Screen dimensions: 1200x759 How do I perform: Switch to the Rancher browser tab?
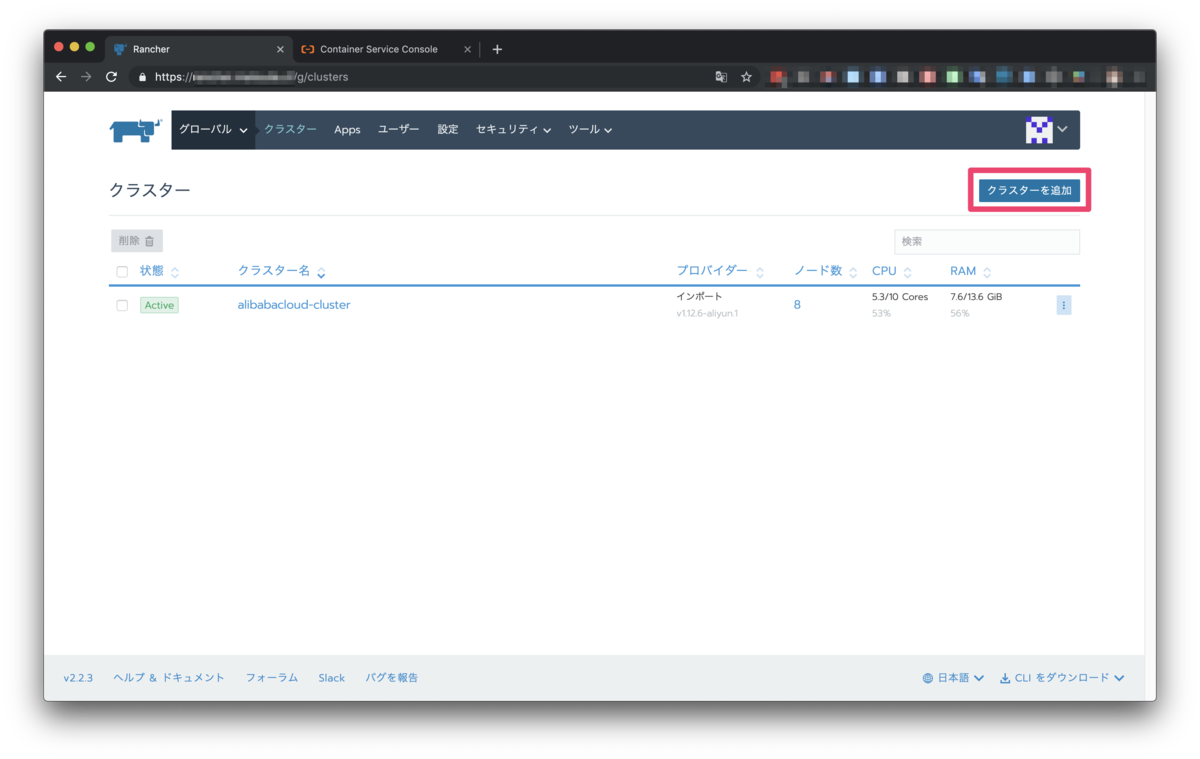tap(198, 49)
